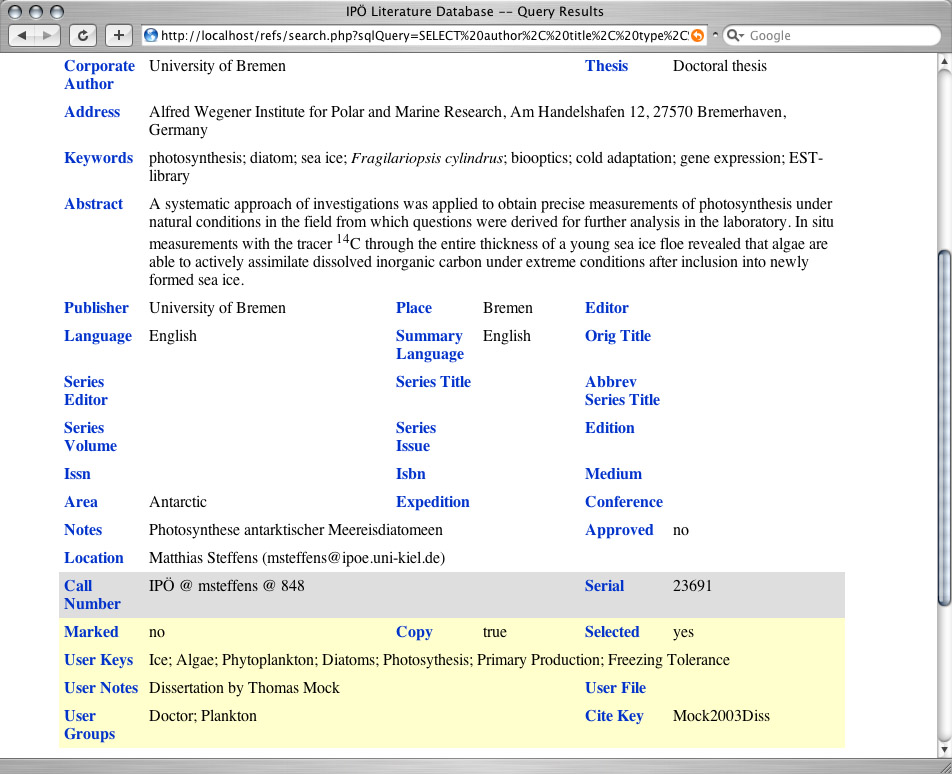Click the Expedition link
This screenshot has width=952, height=774.
click(x=432, y=503)
